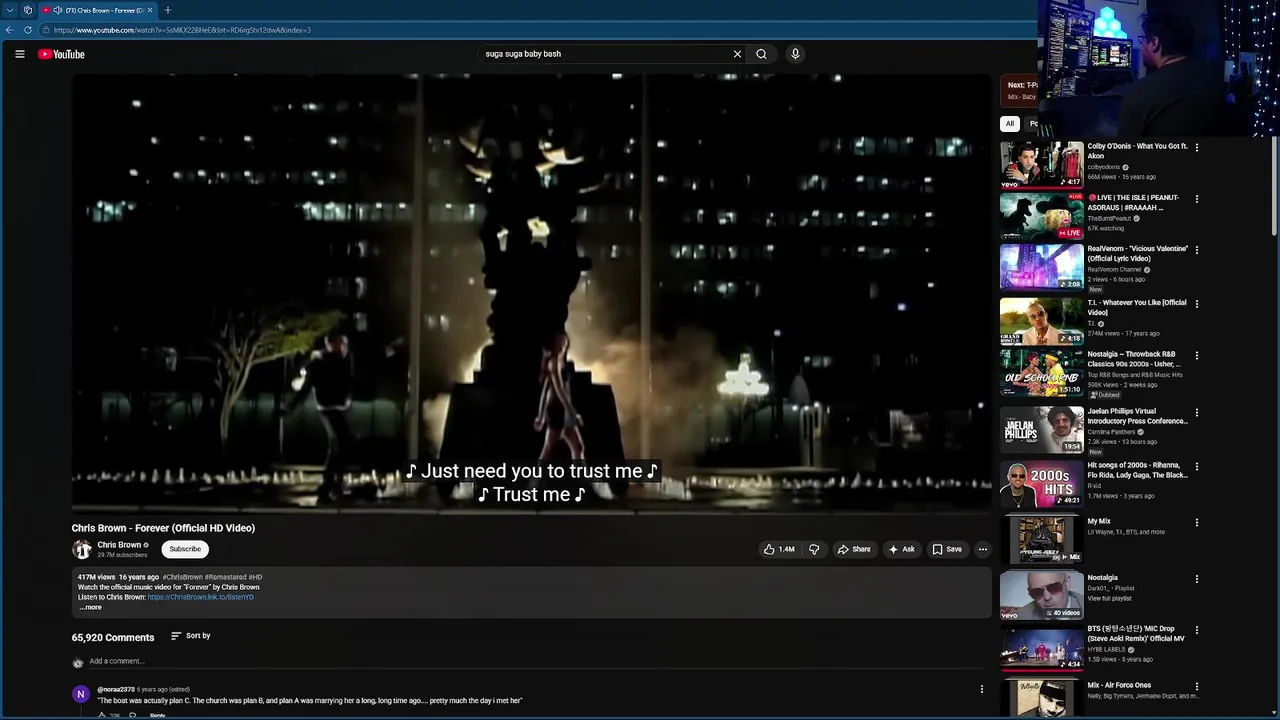Like the video with 1.4M thumbs up
This screenshot has width=1280, height=720.
(x=779, y=549)
